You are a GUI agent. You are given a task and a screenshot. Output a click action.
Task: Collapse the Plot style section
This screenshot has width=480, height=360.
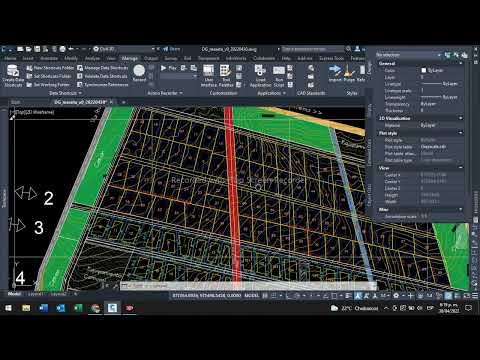click(x=461, y=133)
